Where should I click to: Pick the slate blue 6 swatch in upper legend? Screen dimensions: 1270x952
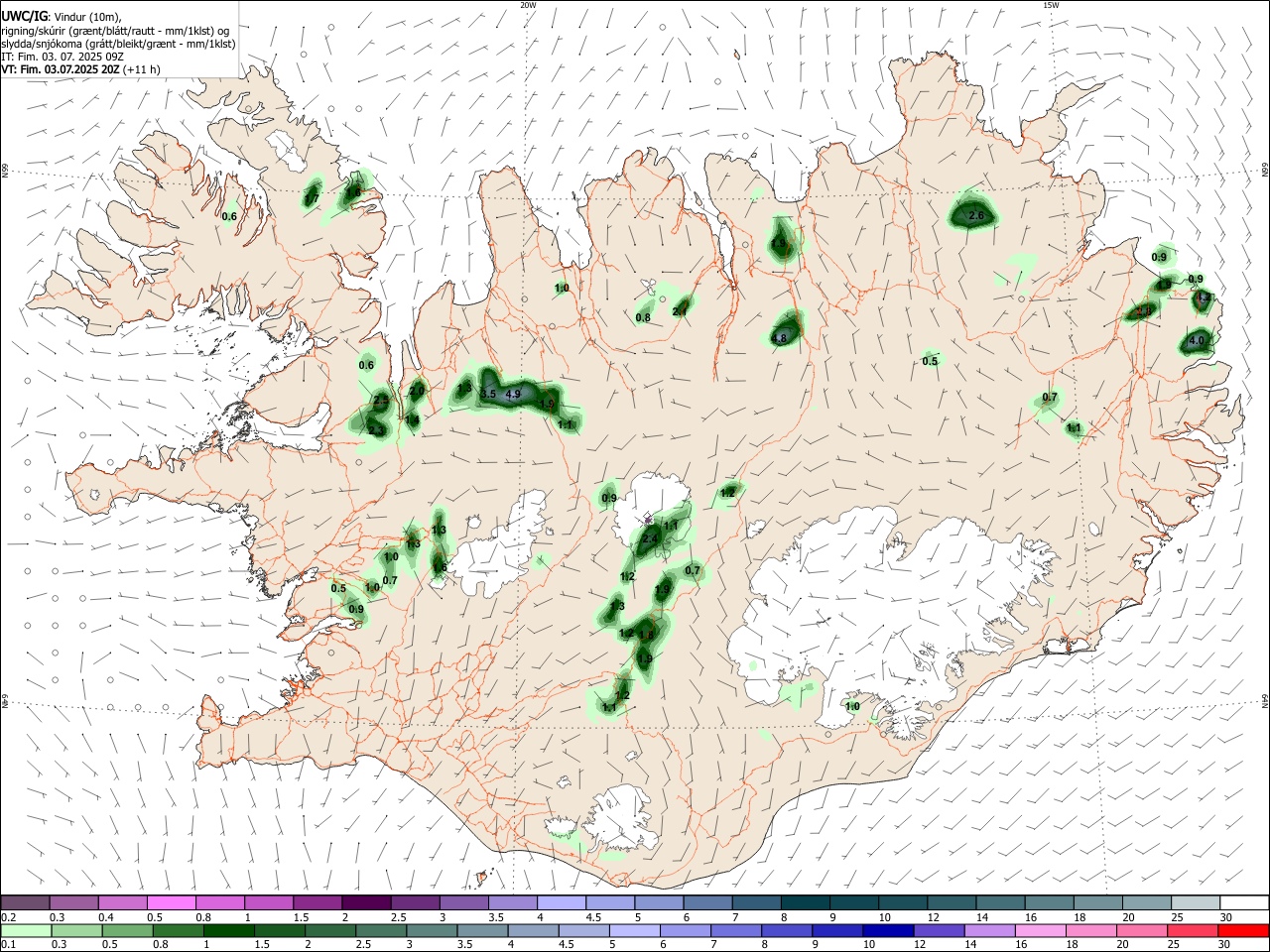[x=707, y=903]
